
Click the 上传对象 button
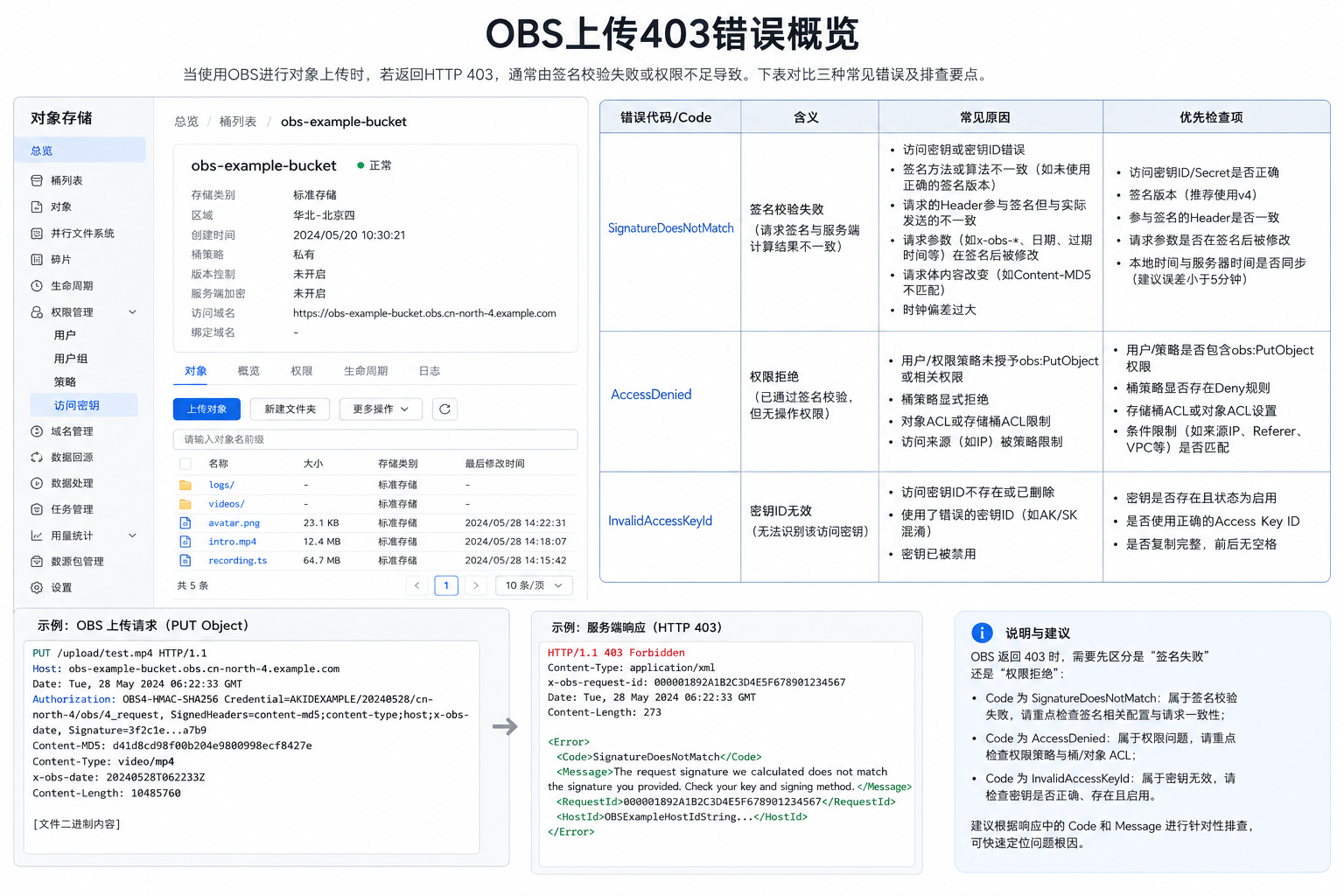pos(206,409)
